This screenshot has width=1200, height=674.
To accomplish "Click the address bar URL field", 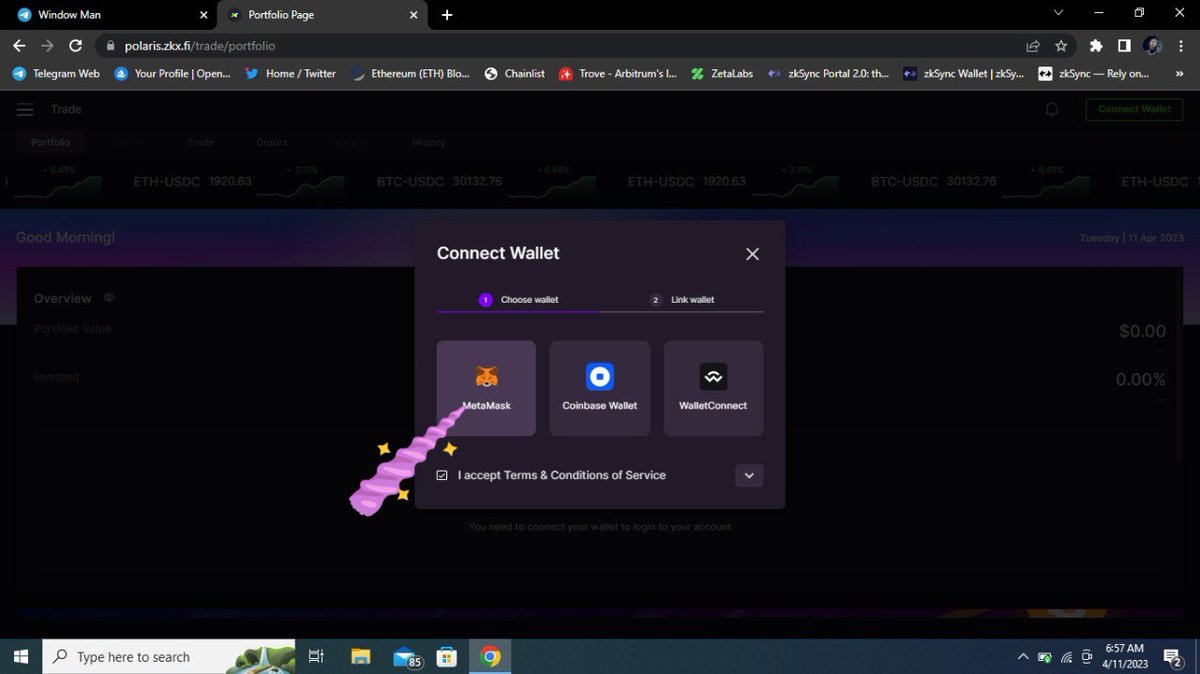I will pos(560,45).
